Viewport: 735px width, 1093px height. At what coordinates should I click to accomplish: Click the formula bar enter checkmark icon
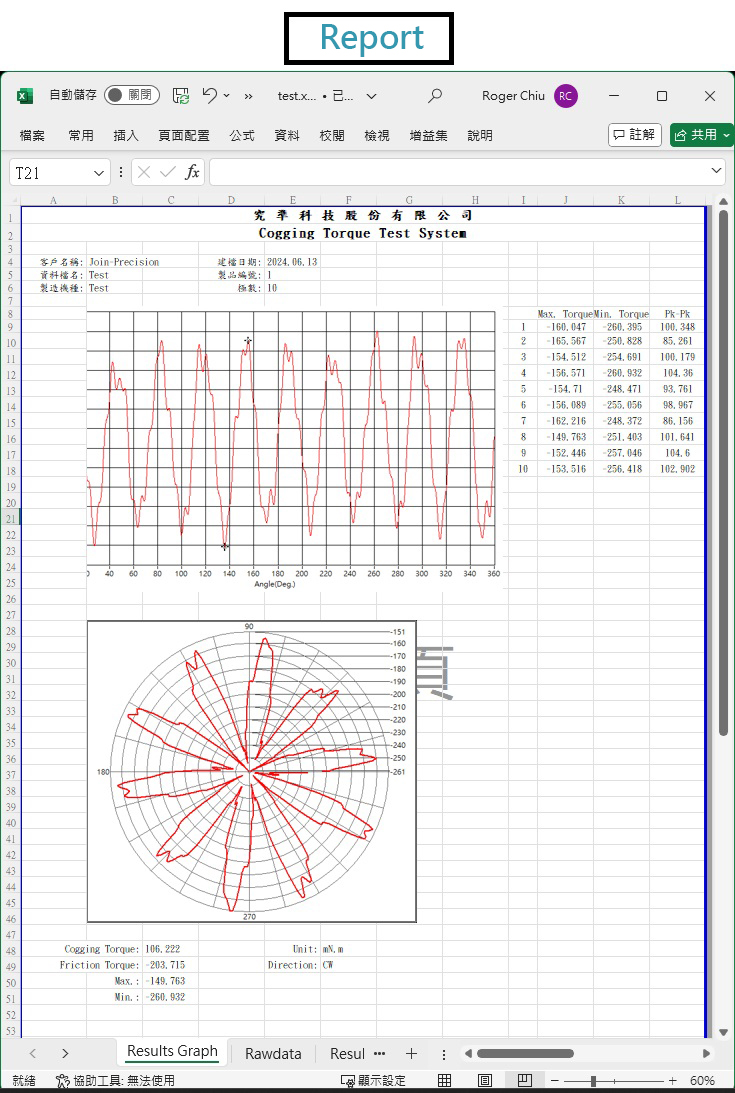coord(167,172)
